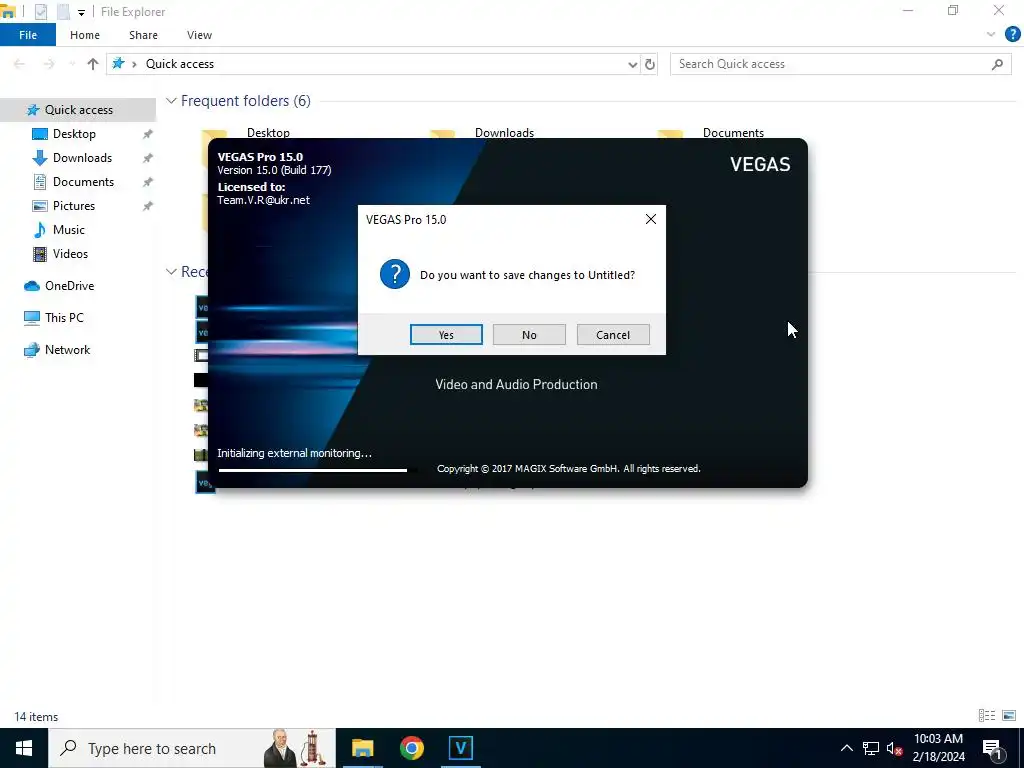
Task: Go up one folder level arrow
Action: (x=93, y=64)
